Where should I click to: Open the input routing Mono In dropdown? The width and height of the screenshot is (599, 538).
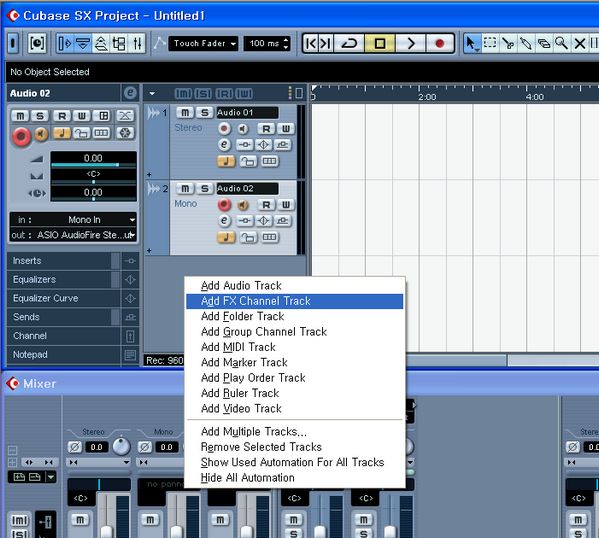73,219
